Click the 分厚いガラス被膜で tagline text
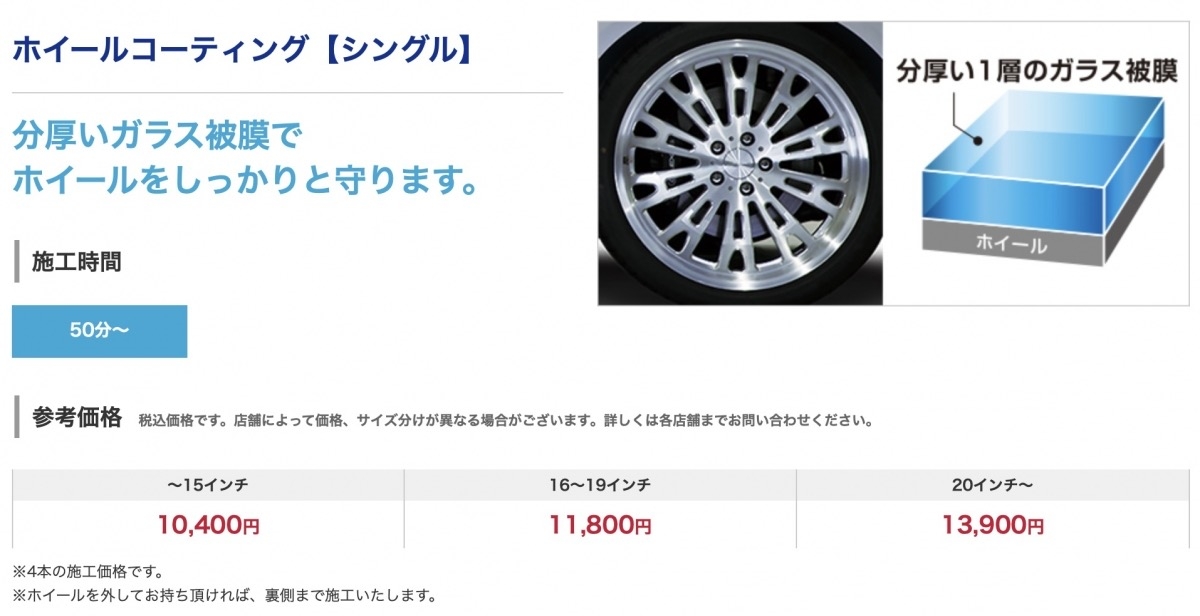Viewport: 1200px width, 616px height. (157, 136)
